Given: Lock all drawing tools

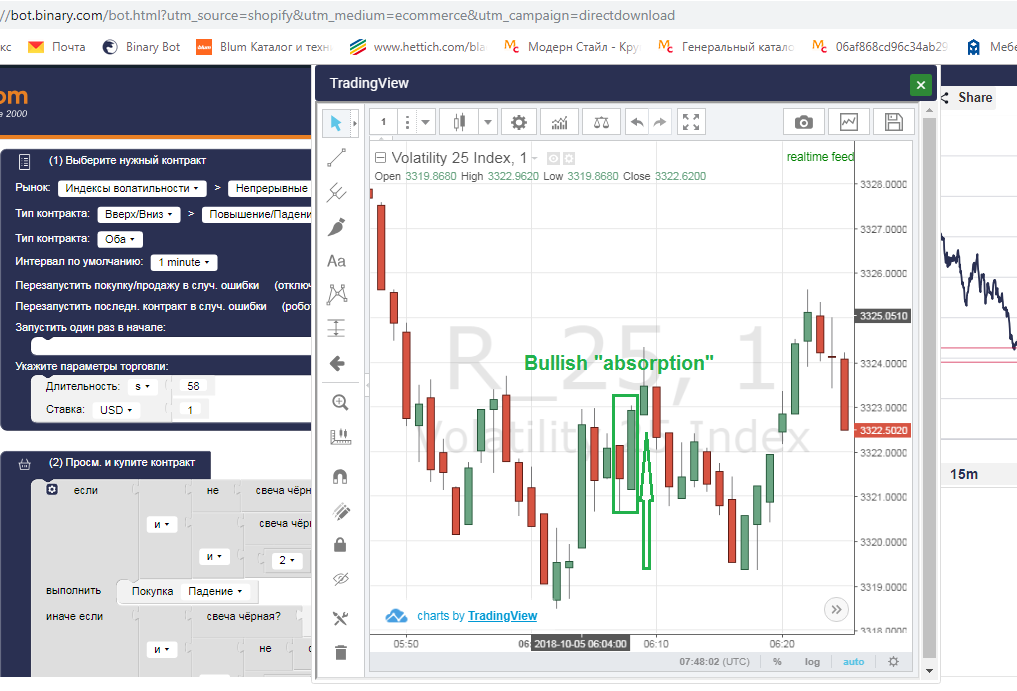Looking at the screenshot, I should coord(340,544).
